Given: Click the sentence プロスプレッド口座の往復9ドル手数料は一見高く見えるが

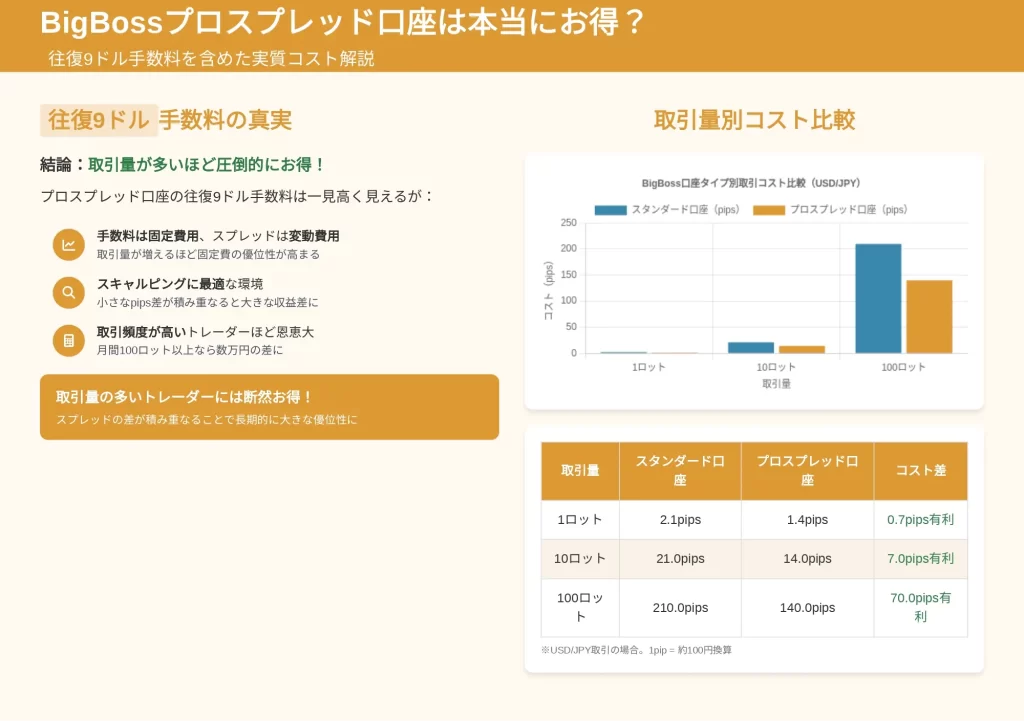Looking at the screenshot, I should pyautogui.click(x=236, y=196).
